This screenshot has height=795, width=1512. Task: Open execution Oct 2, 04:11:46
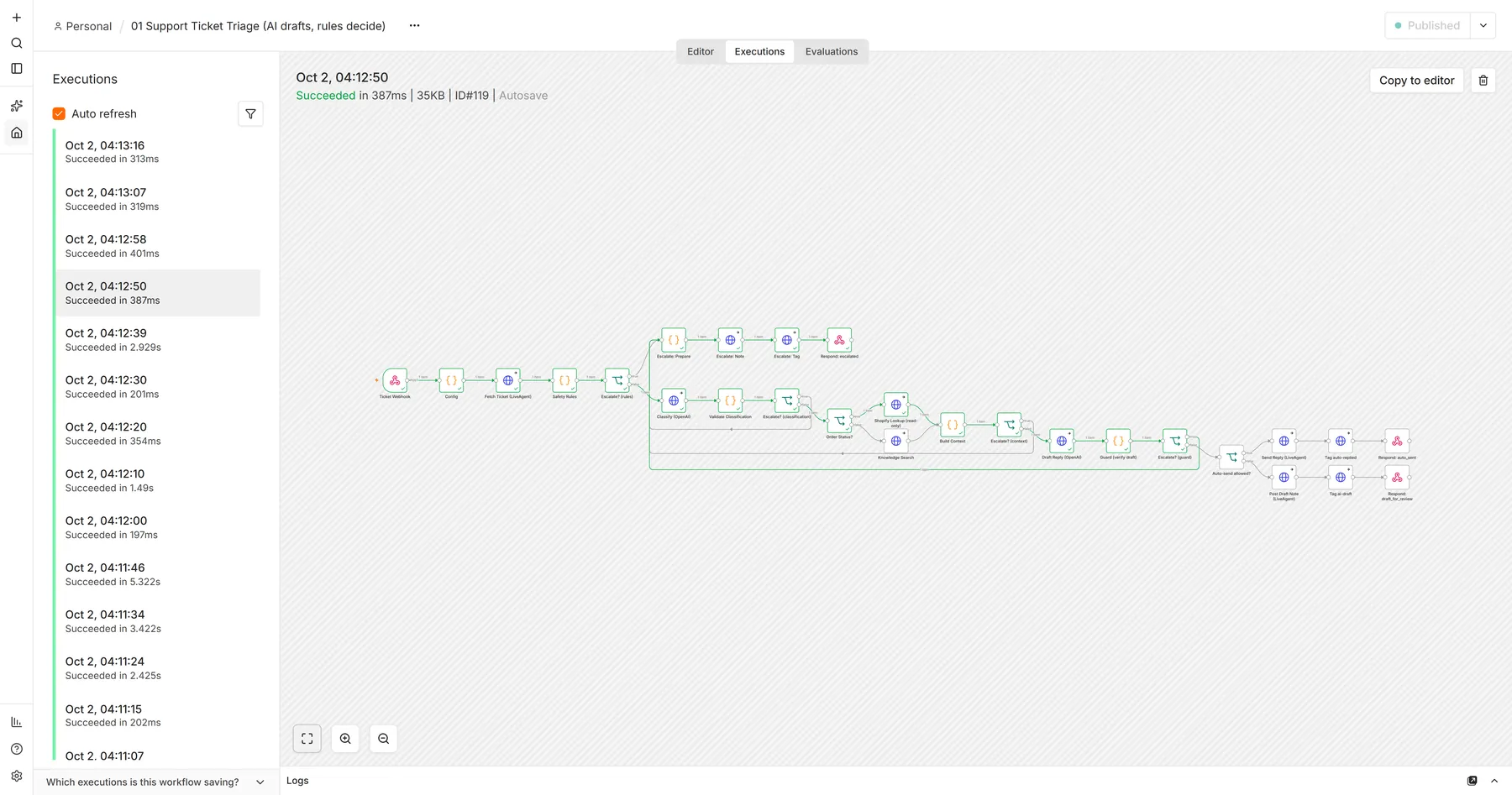[158, 574]
